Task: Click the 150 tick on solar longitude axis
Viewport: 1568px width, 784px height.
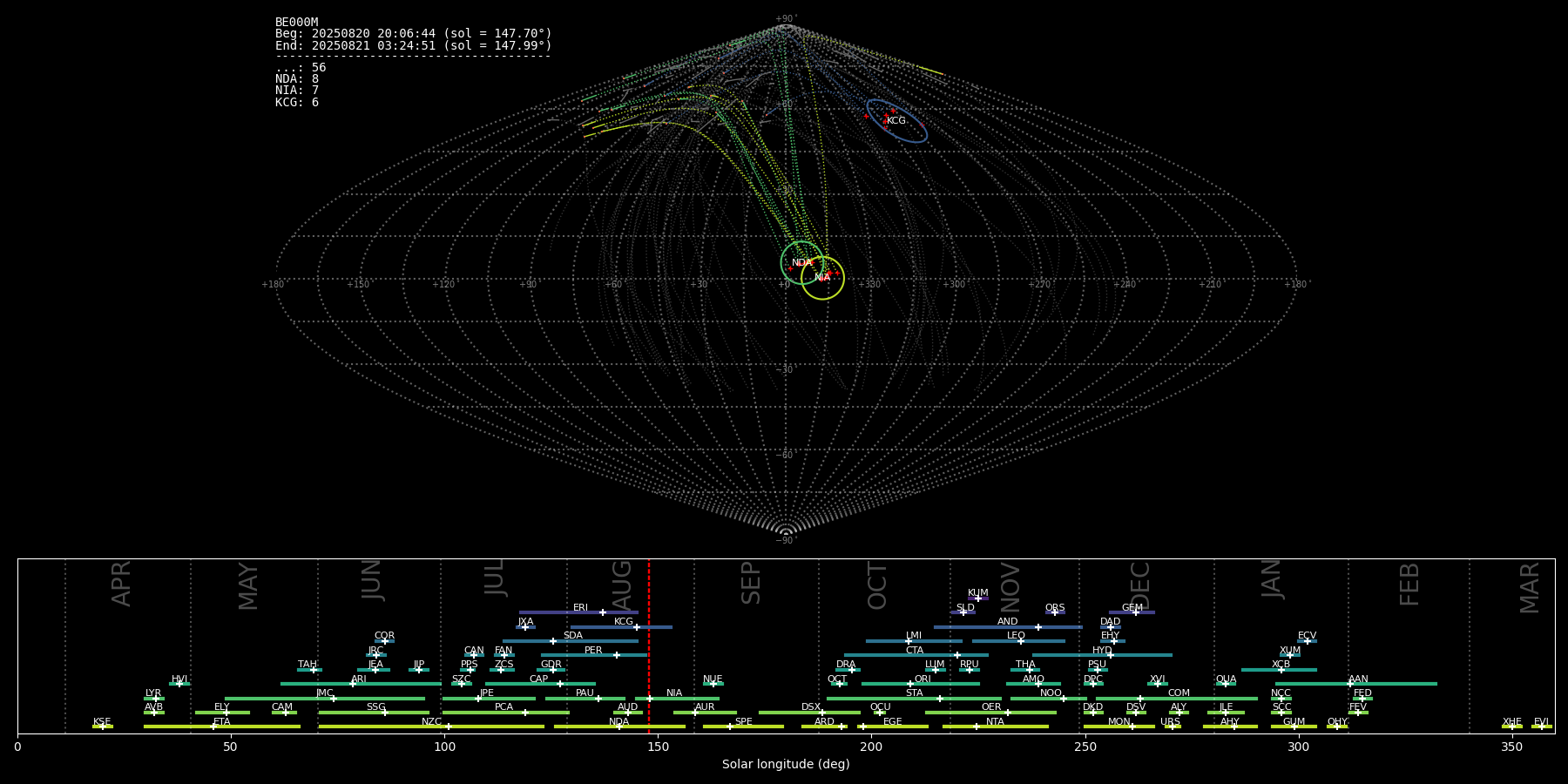Action: coord(658,747)
